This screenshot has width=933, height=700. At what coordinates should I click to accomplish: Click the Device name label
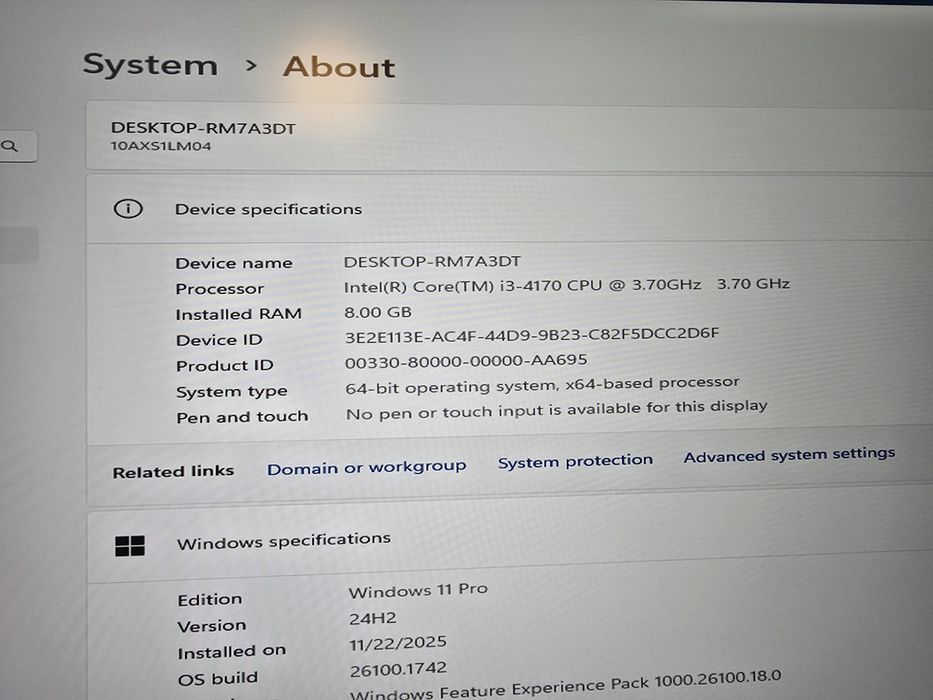click(234, 263)
